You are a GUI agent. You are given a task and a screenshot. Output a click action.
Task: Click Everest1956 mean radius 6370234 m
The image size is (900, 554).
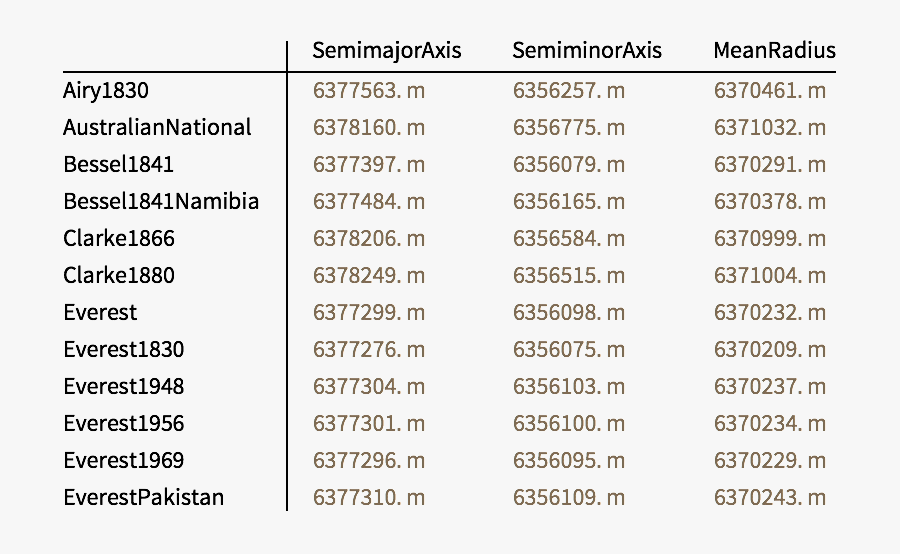coord(770,423)
